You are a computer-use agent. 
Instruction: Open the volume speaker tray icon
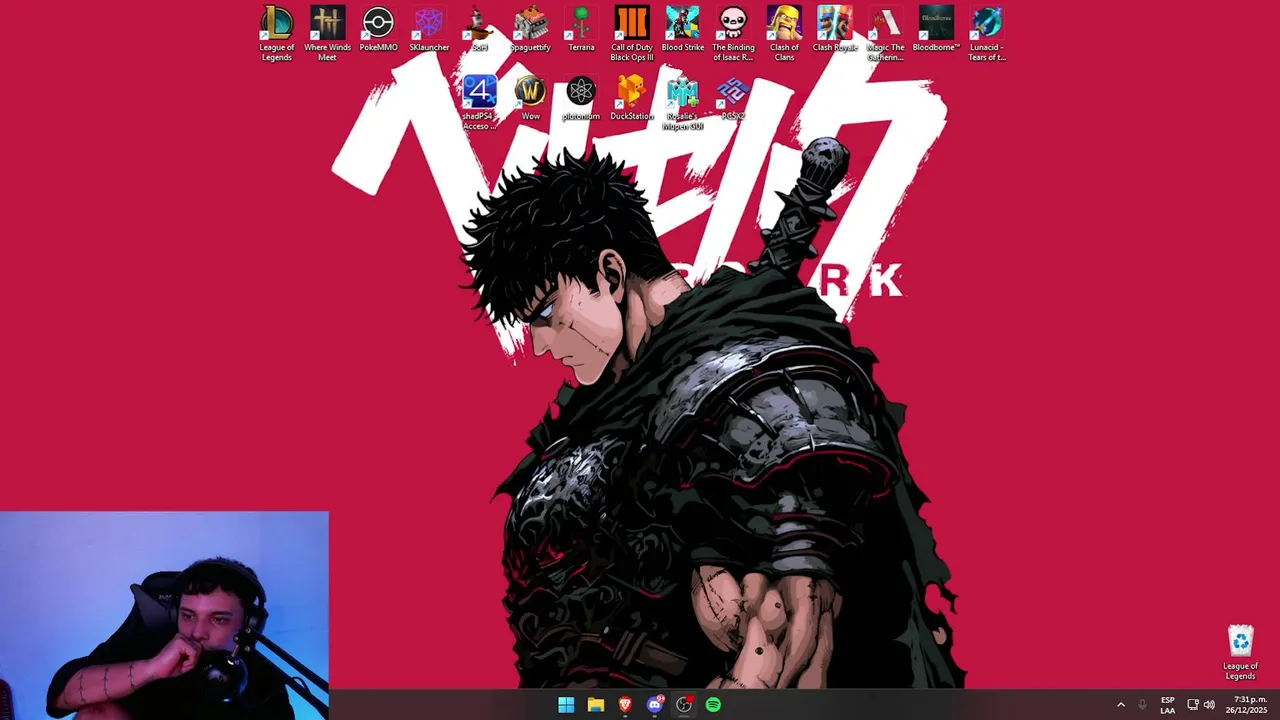1209,705
